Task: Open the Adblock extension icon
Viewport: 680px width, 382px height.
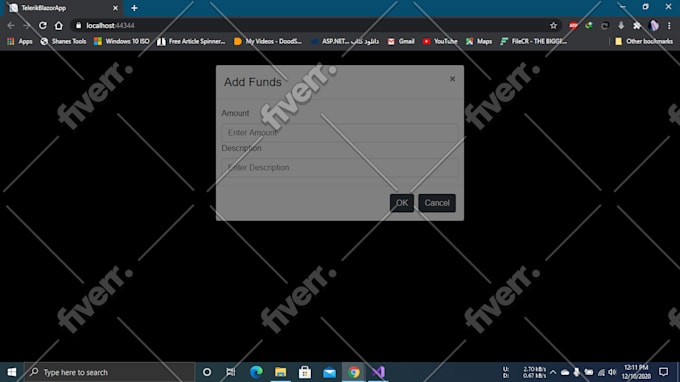Action: (x=573, y=26)
